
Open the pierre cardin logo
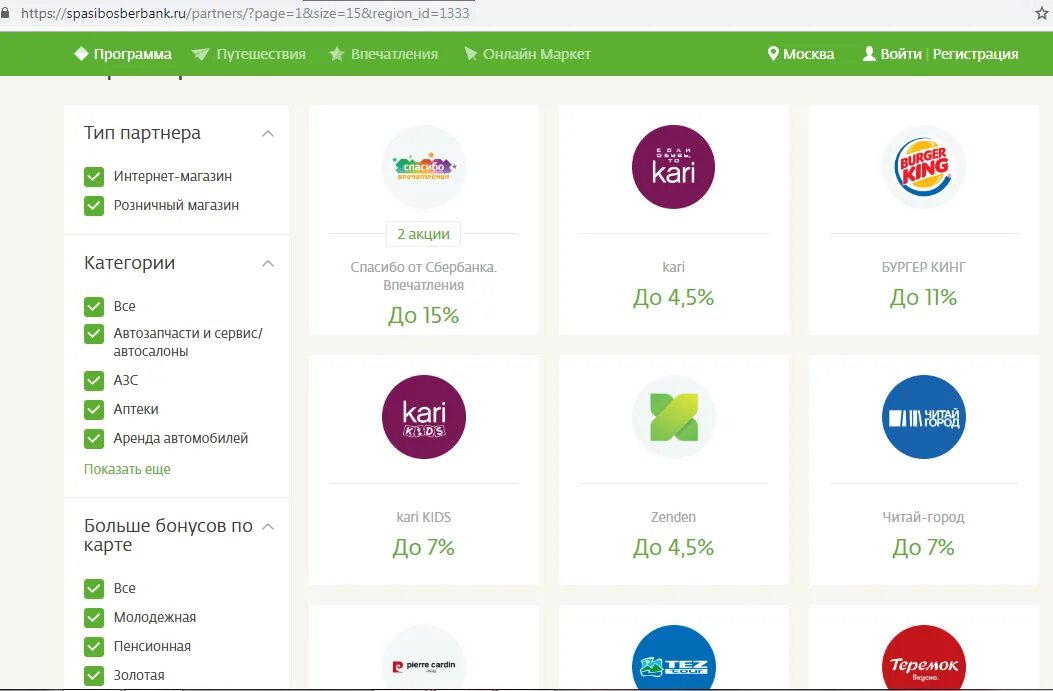[x=424, y=658]
